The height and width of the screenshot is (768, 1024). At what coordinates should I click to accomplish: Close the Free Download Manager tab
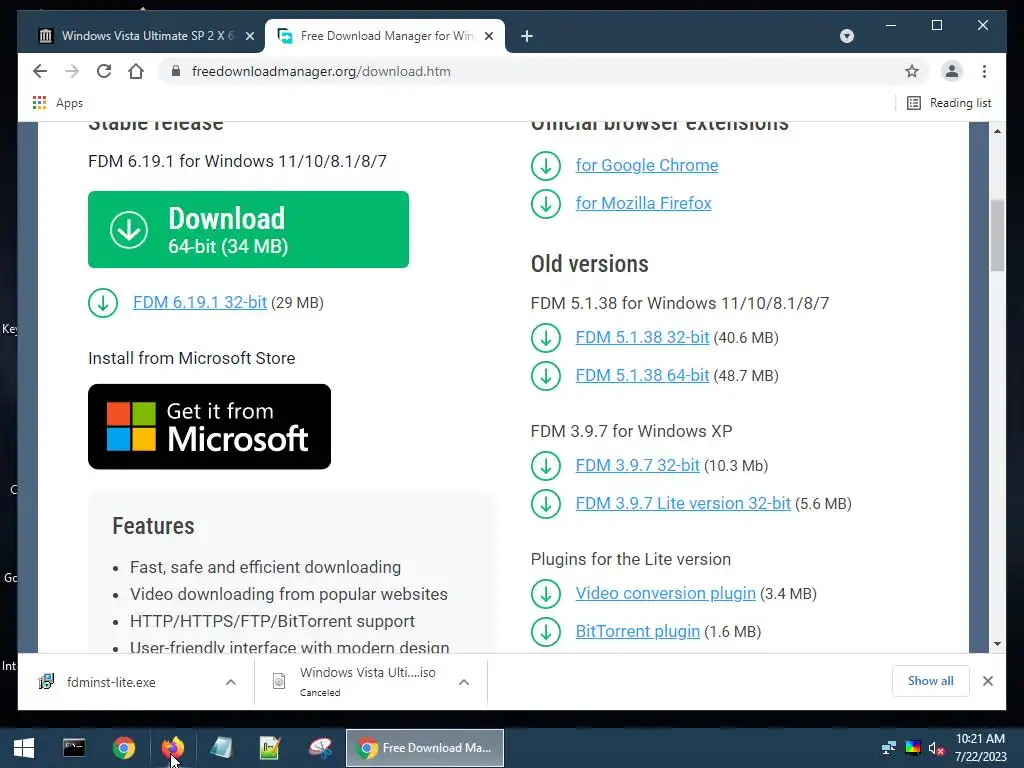click(488, 36)
